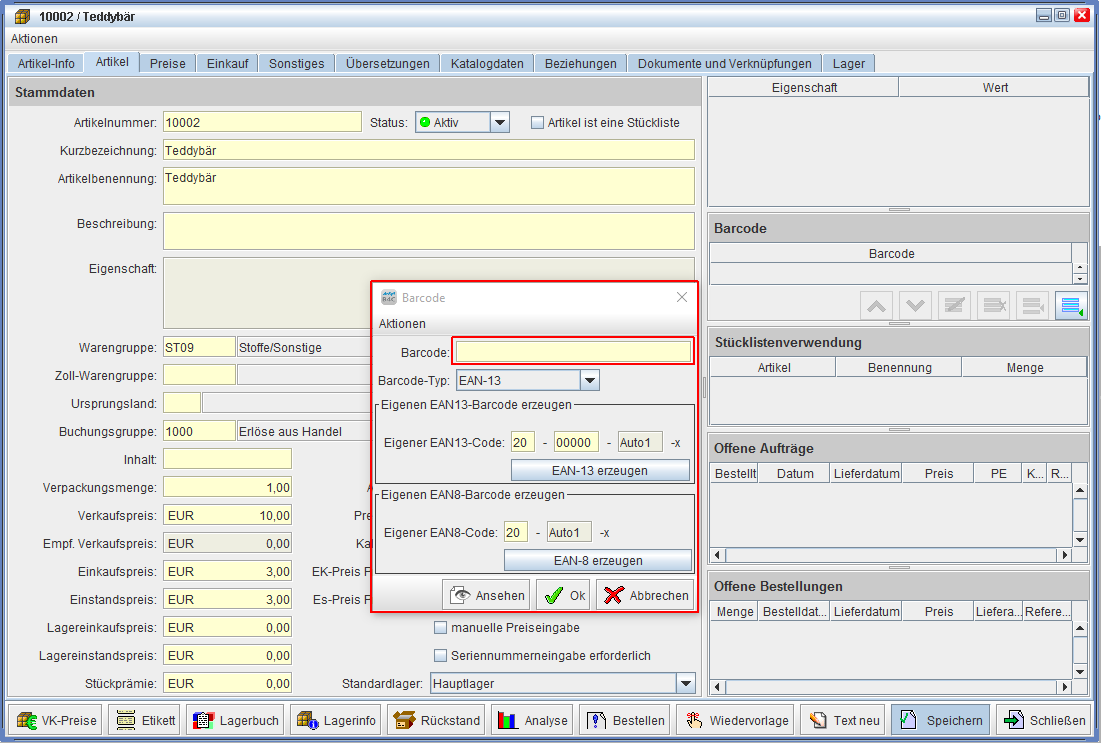The width and height of the screenshot is (1101, 743).
Task: Show Lagerinfo stock information
Action: pos(337,720)
